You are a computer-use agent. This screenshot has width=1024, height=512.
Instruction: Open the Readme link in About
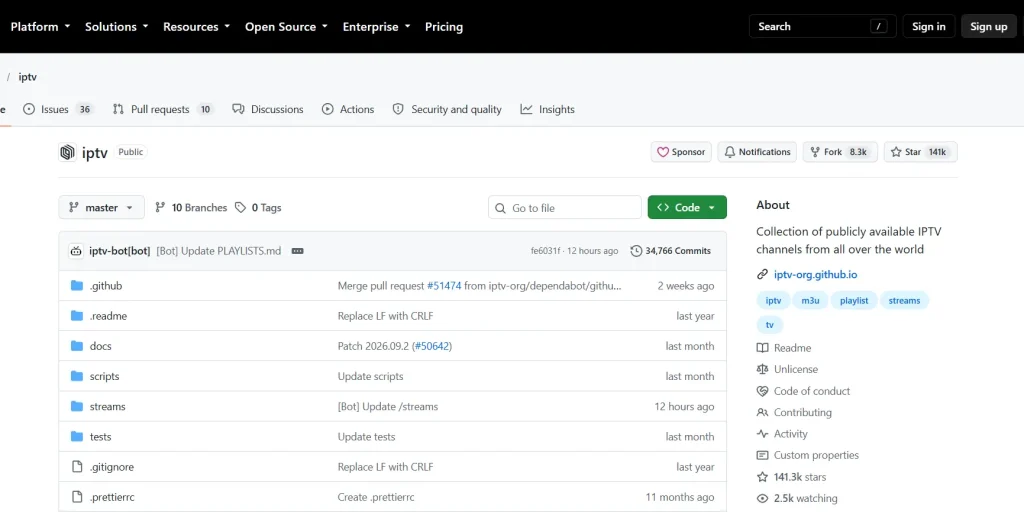coord(784,348)
